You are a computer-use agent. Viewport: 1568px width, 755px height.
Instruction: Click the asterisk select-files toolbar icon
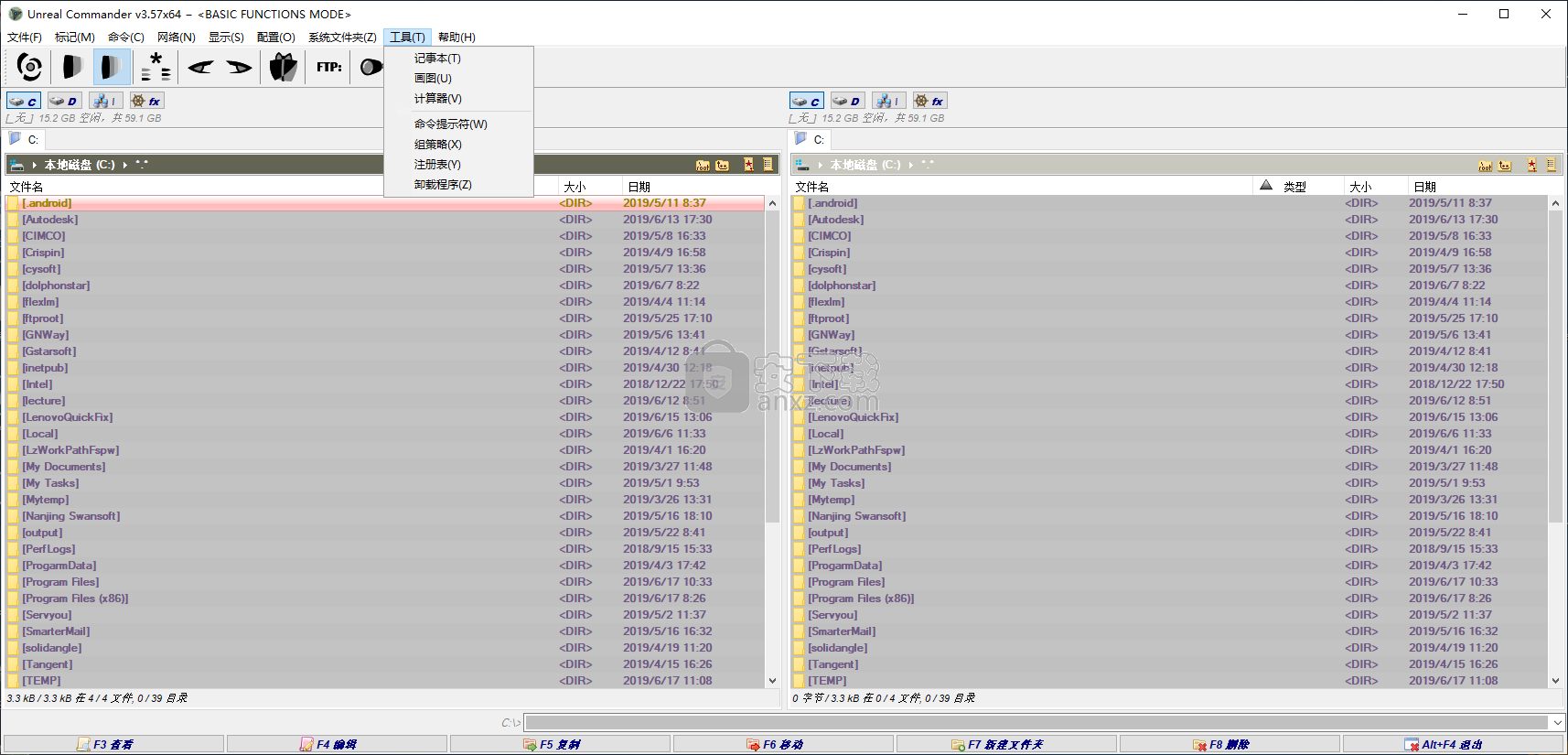[156, 67]
